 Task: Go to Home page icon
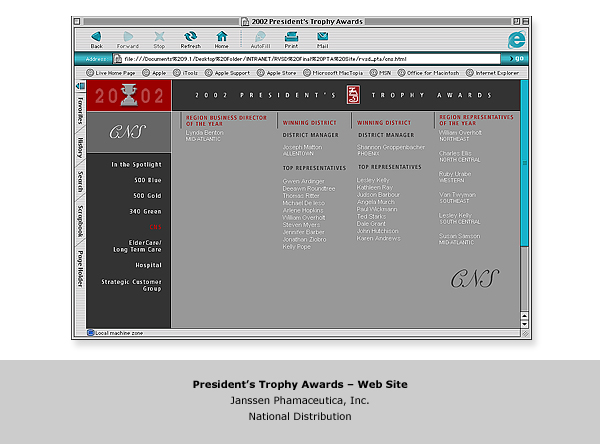point(222,37)
